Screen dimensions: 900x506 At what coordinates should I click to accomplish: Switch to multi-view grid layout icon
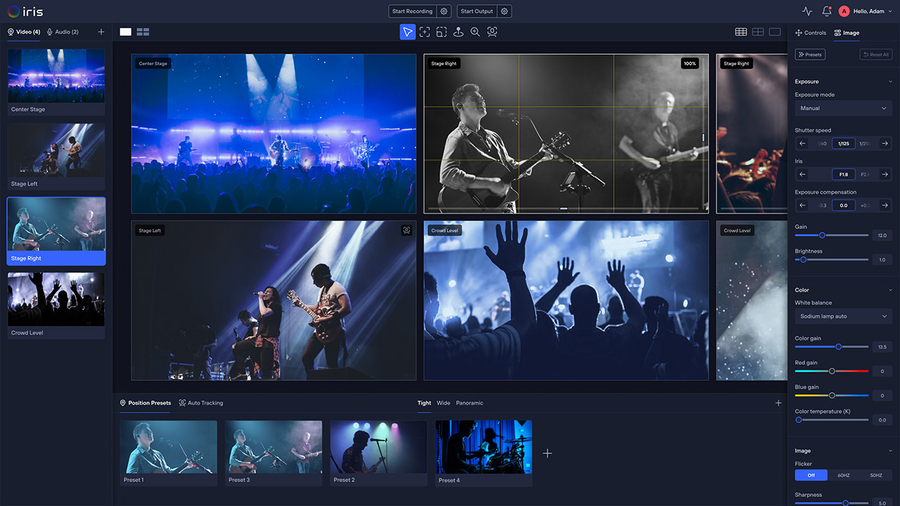143,32
